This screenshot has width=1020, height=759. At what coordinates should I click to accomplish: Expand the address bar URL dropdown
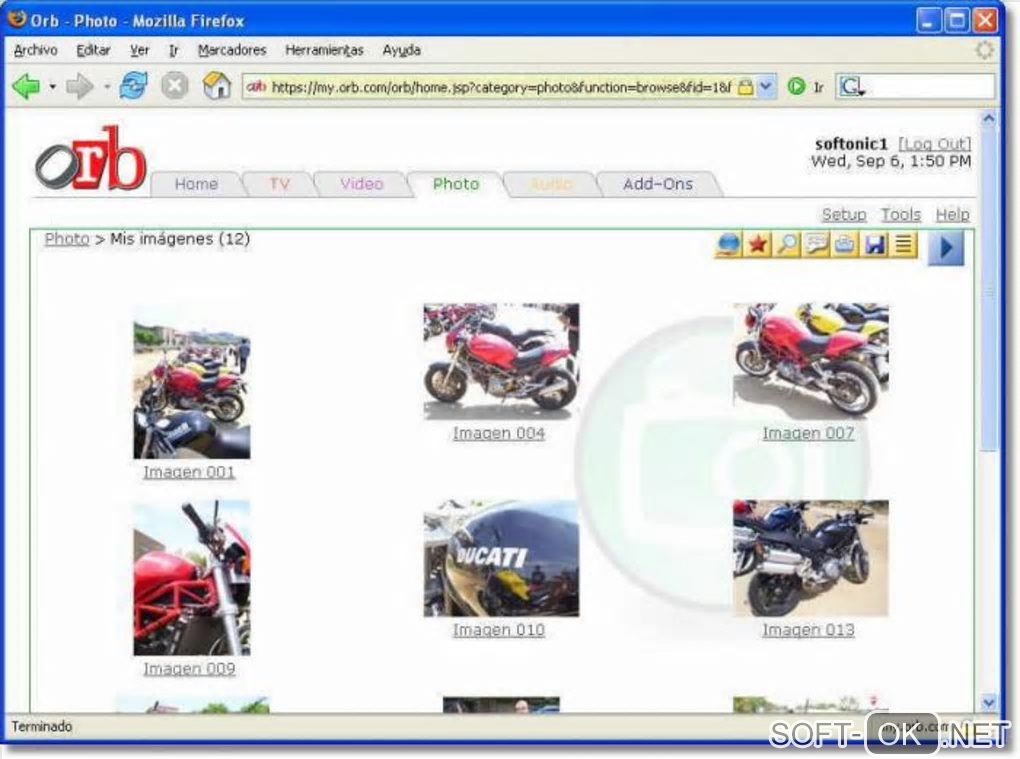[767, 87]
